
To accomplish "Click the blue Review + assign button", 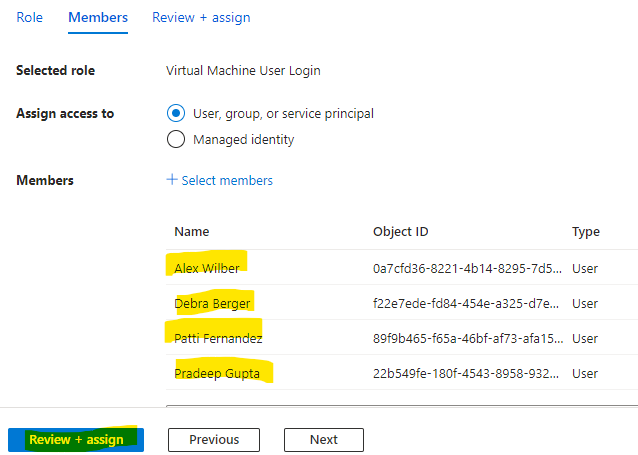I will click(76, 440).
